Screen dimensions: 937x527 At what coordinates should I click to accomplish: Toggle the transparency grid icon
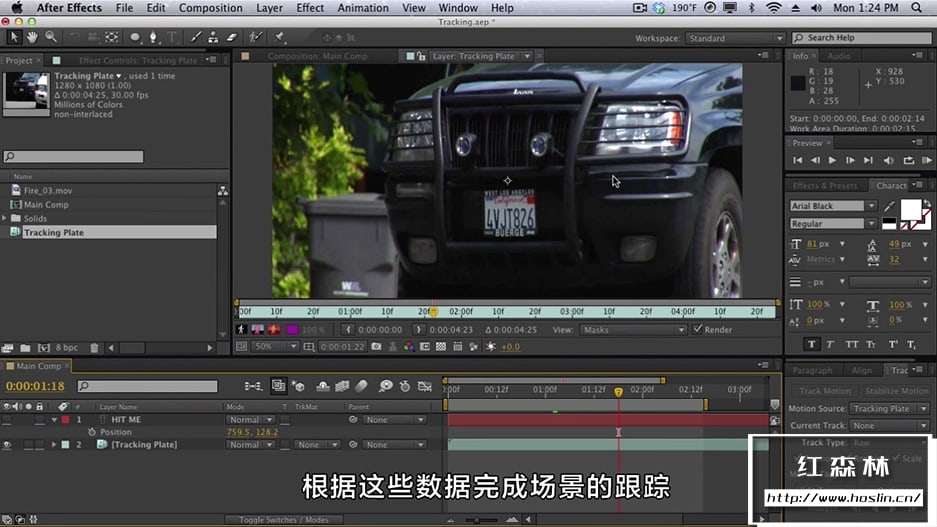(x=441, y=347)
